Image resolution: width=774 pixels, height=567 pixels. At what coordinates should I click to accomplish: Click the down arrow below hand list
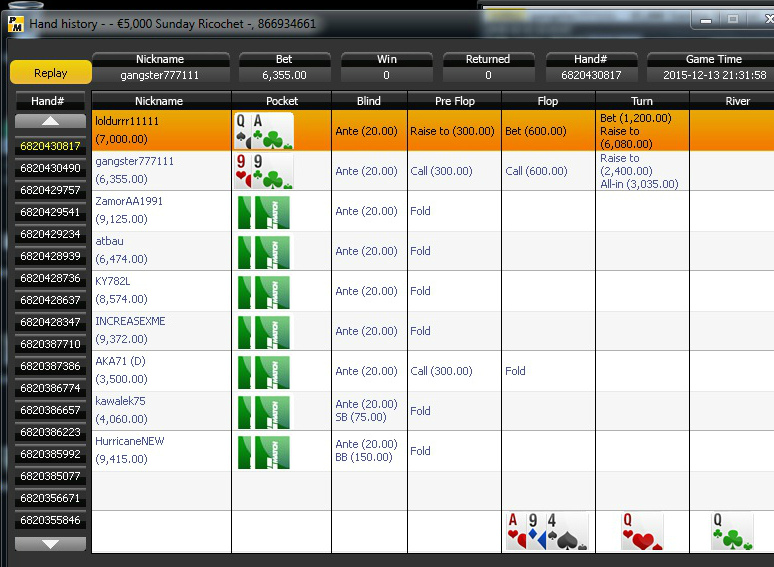pos(50,544)
